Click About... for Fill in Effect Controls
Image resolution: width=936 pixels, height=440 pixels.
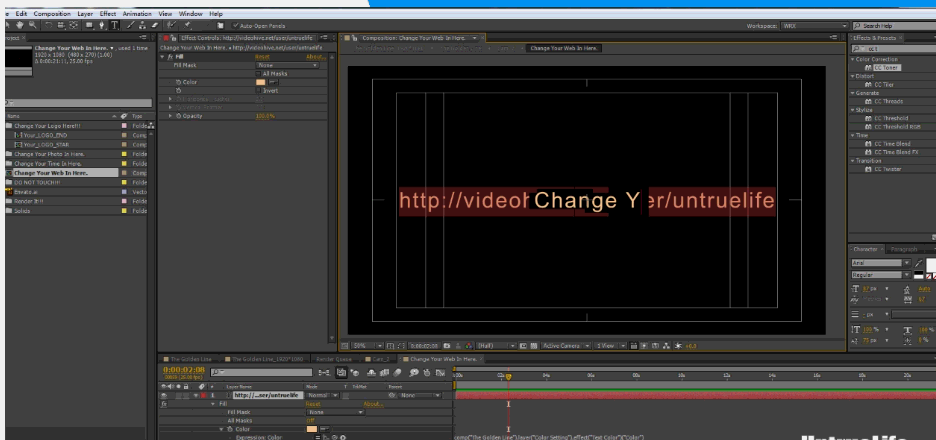(x=315, y=57)
